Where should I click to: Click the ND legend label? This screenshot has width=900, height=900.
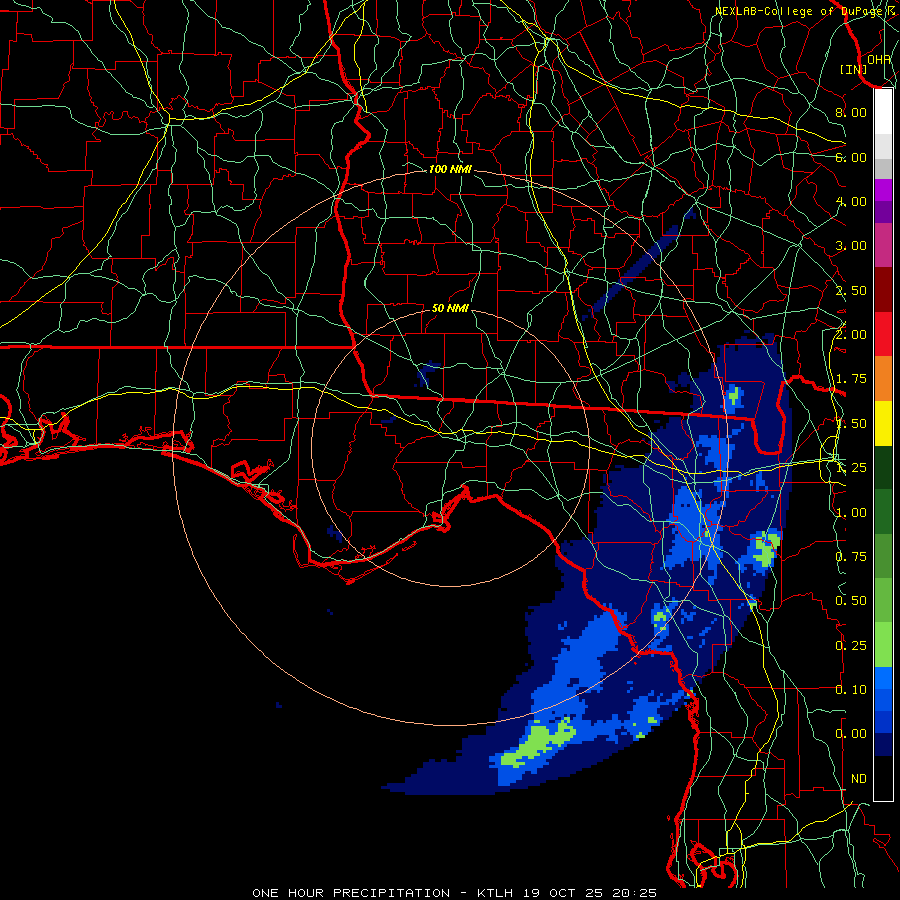859,779
